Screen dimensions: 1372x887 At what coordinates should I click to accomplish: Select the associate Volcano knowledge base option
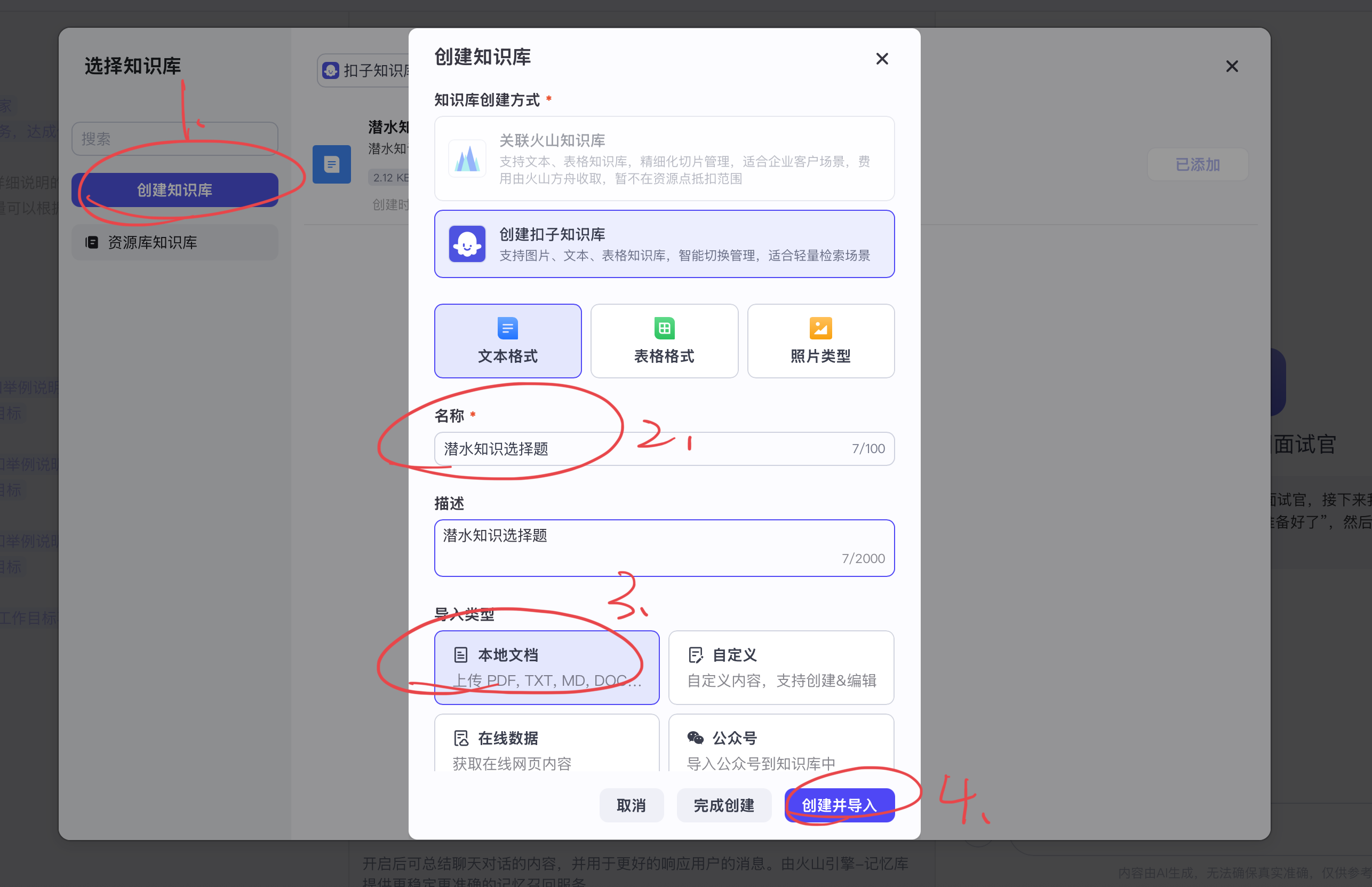coord(664,159)
